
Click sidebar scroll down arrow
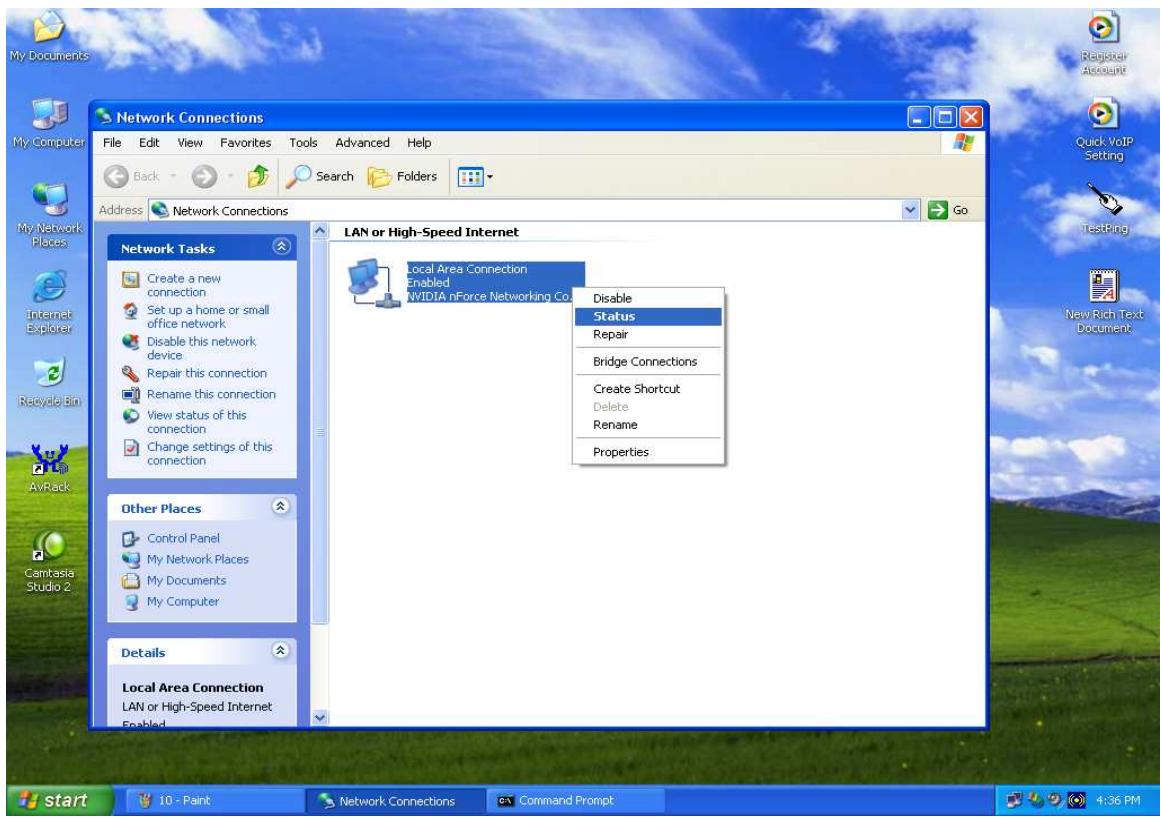(319, 717)
